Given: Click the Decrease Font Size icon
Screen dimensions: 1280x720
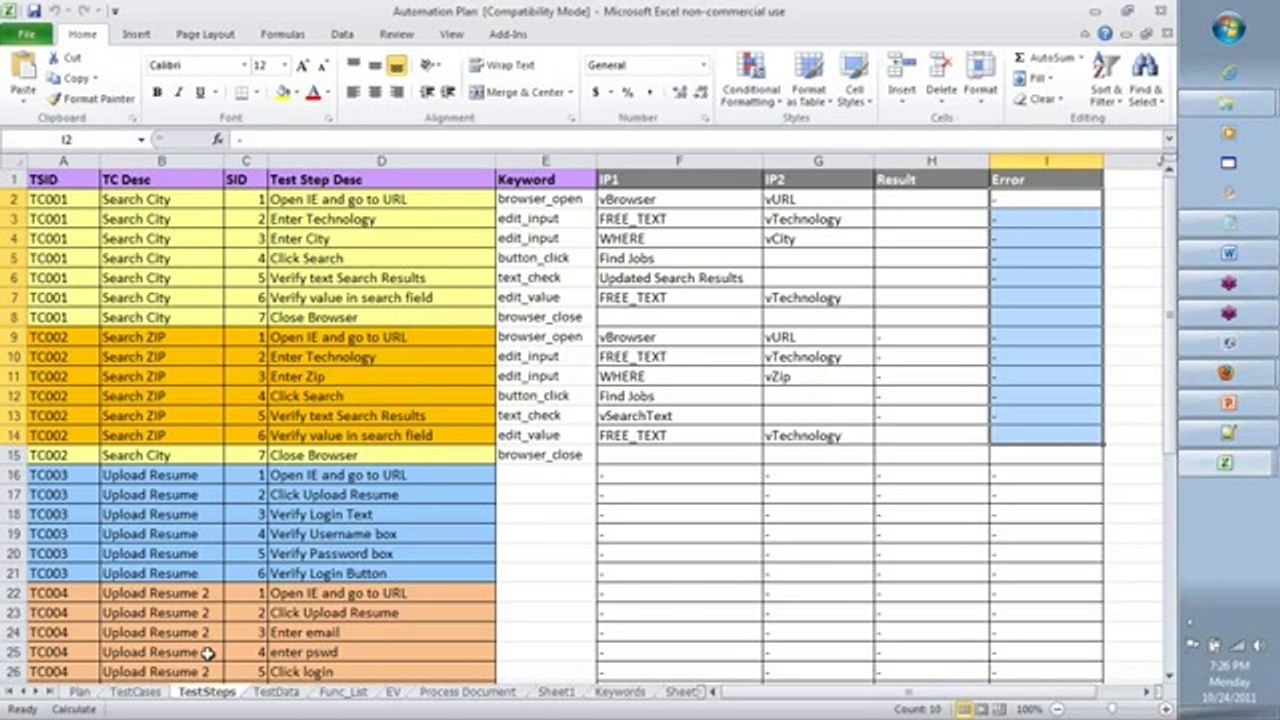Looking at the screenshot, I should [324, 65].
